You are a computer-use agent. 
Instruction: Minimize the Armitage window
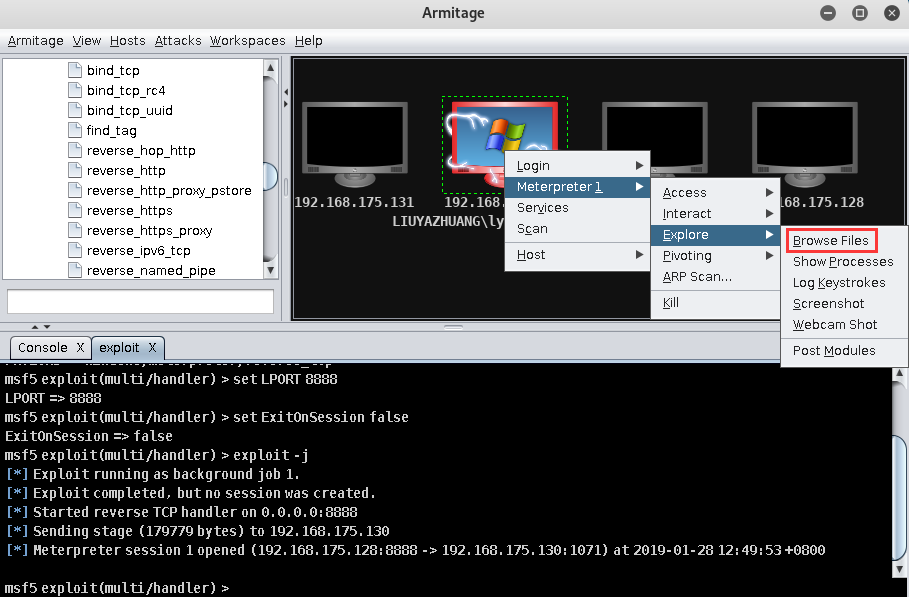tap(828, 13)
